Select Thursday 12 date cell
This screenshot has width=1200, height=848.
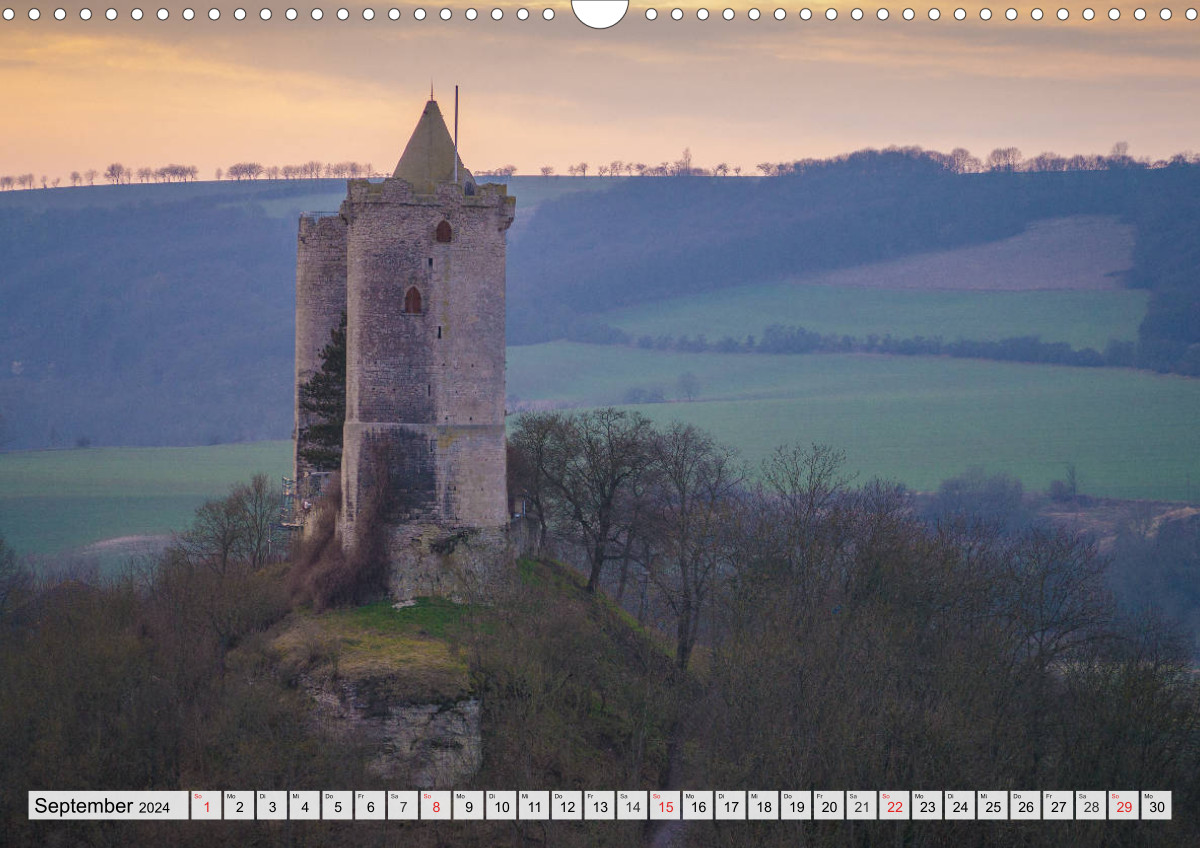pyautogui.click(x=566, y=806)
